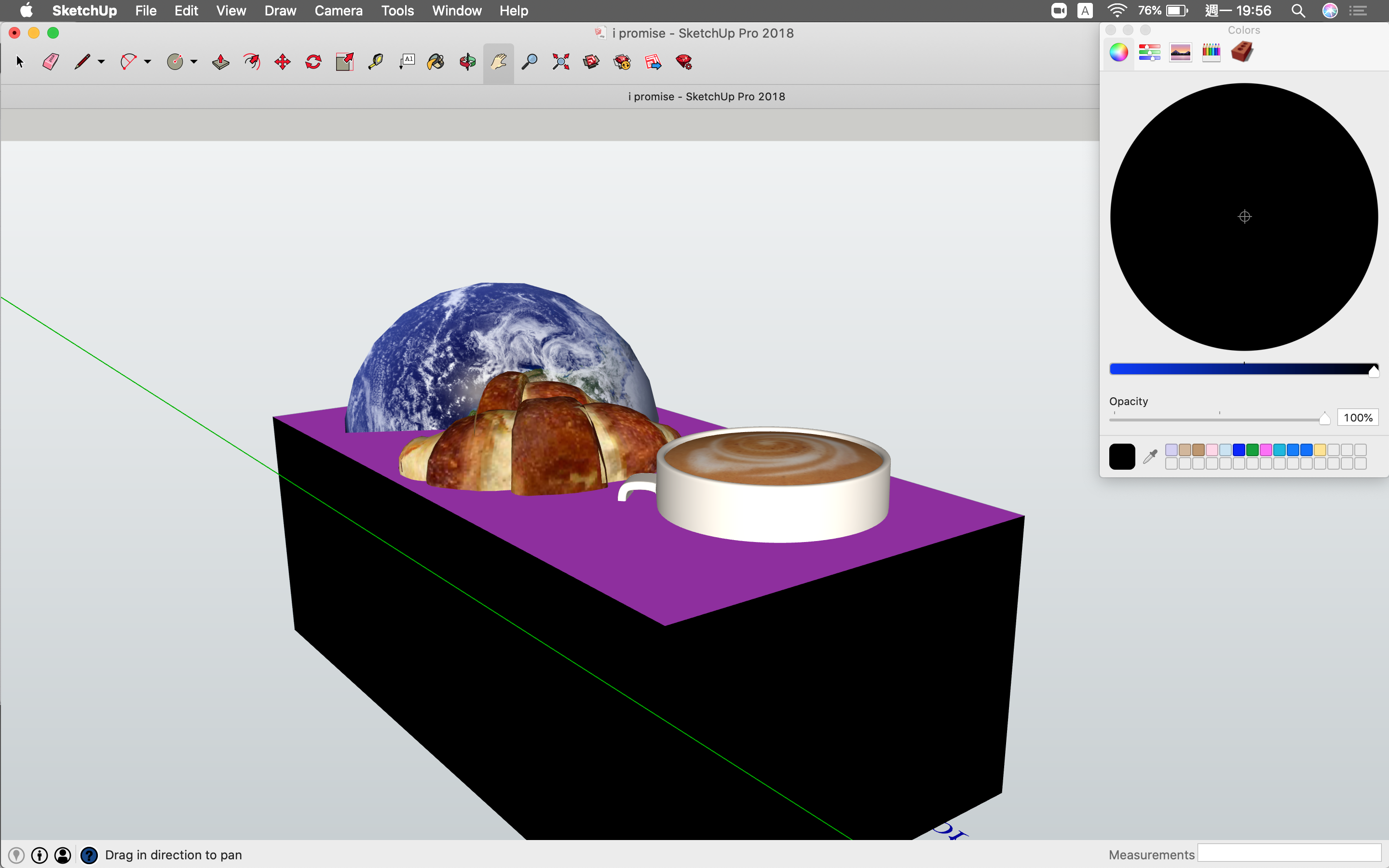Screen dimensions: 1389x868
Task: Select the Paint Bucket tool
Action: [x=436, y=61]
